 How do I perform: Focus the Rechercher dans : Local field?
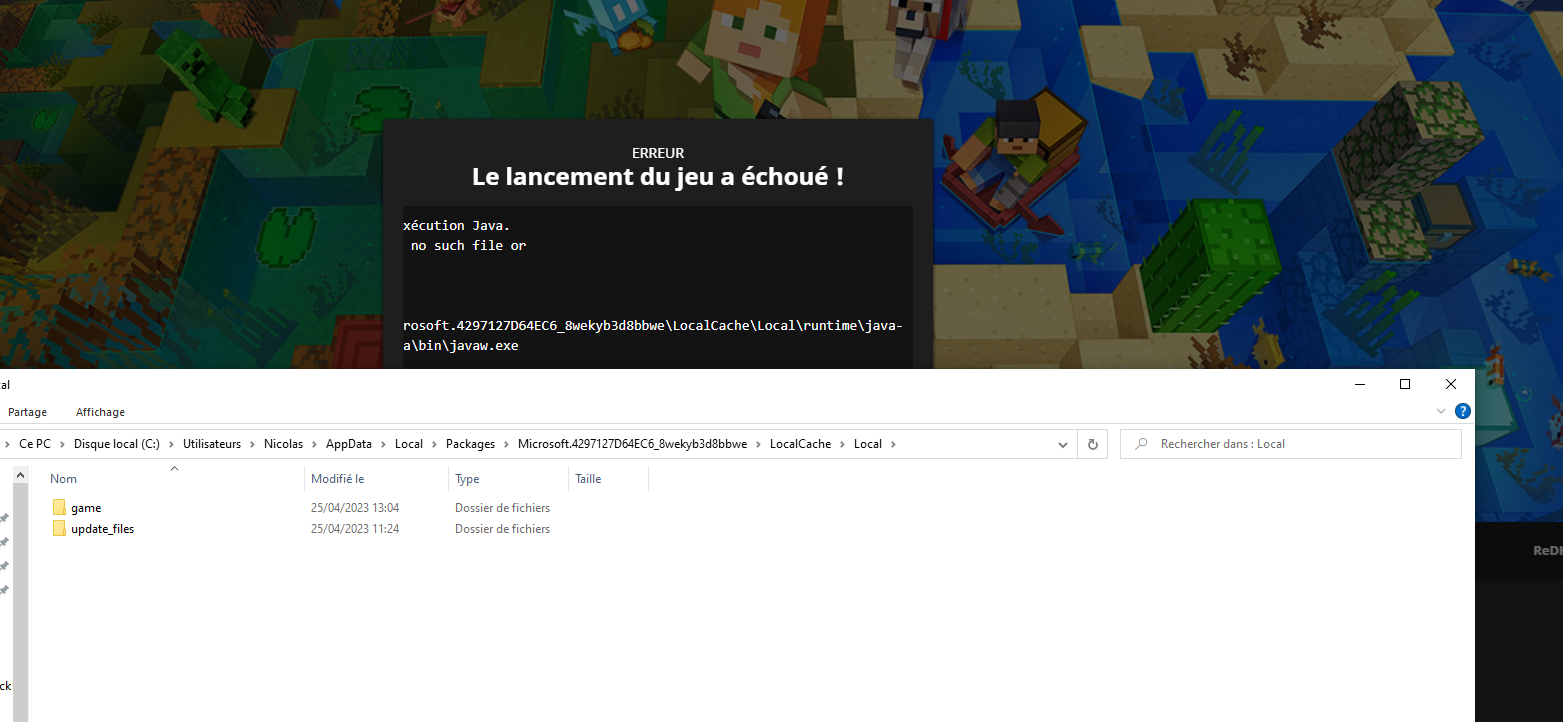point(1291,444)
